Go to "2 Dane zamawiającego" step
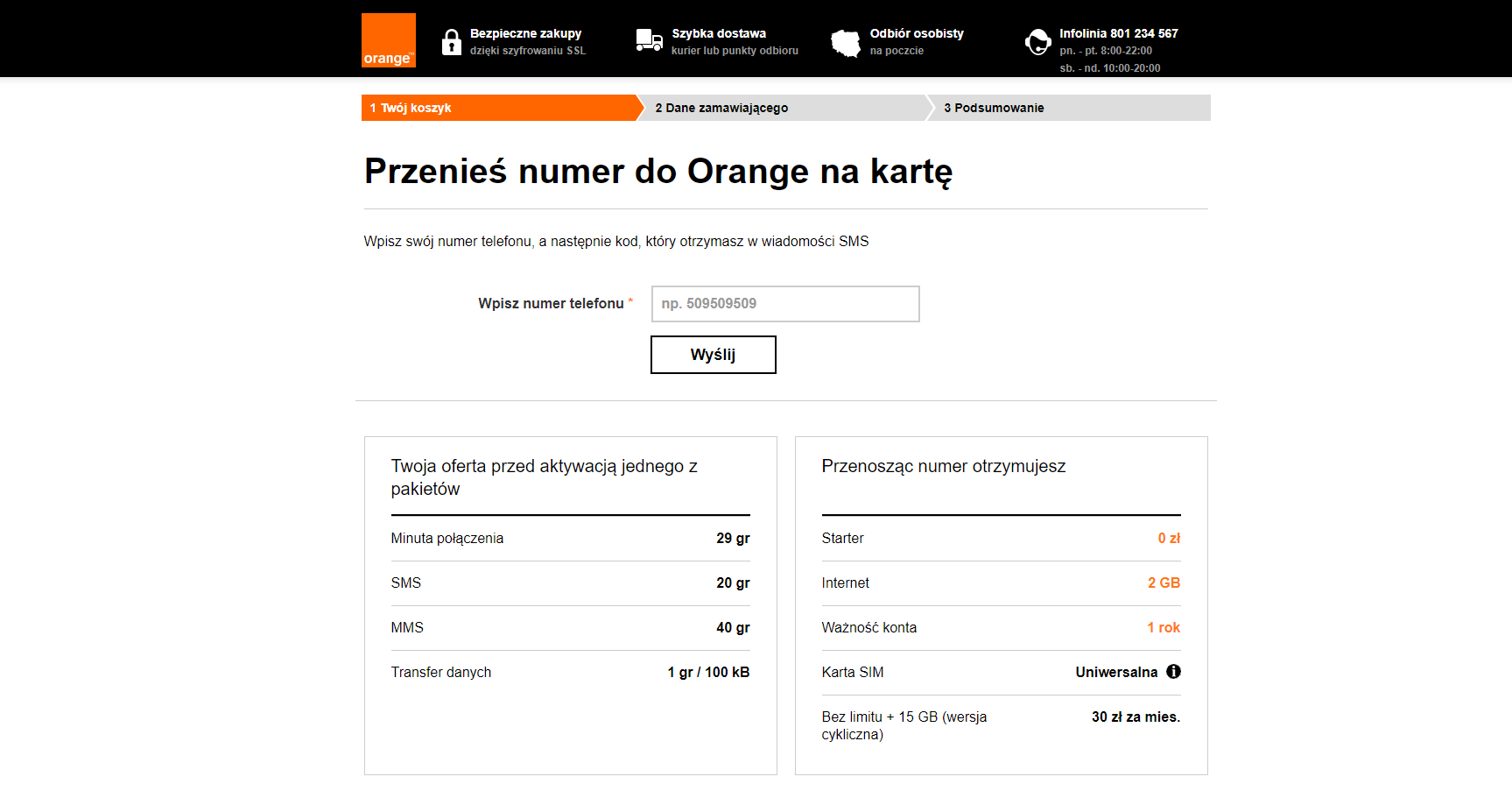Screen dimensions: 1512x812 coord(721,108)
